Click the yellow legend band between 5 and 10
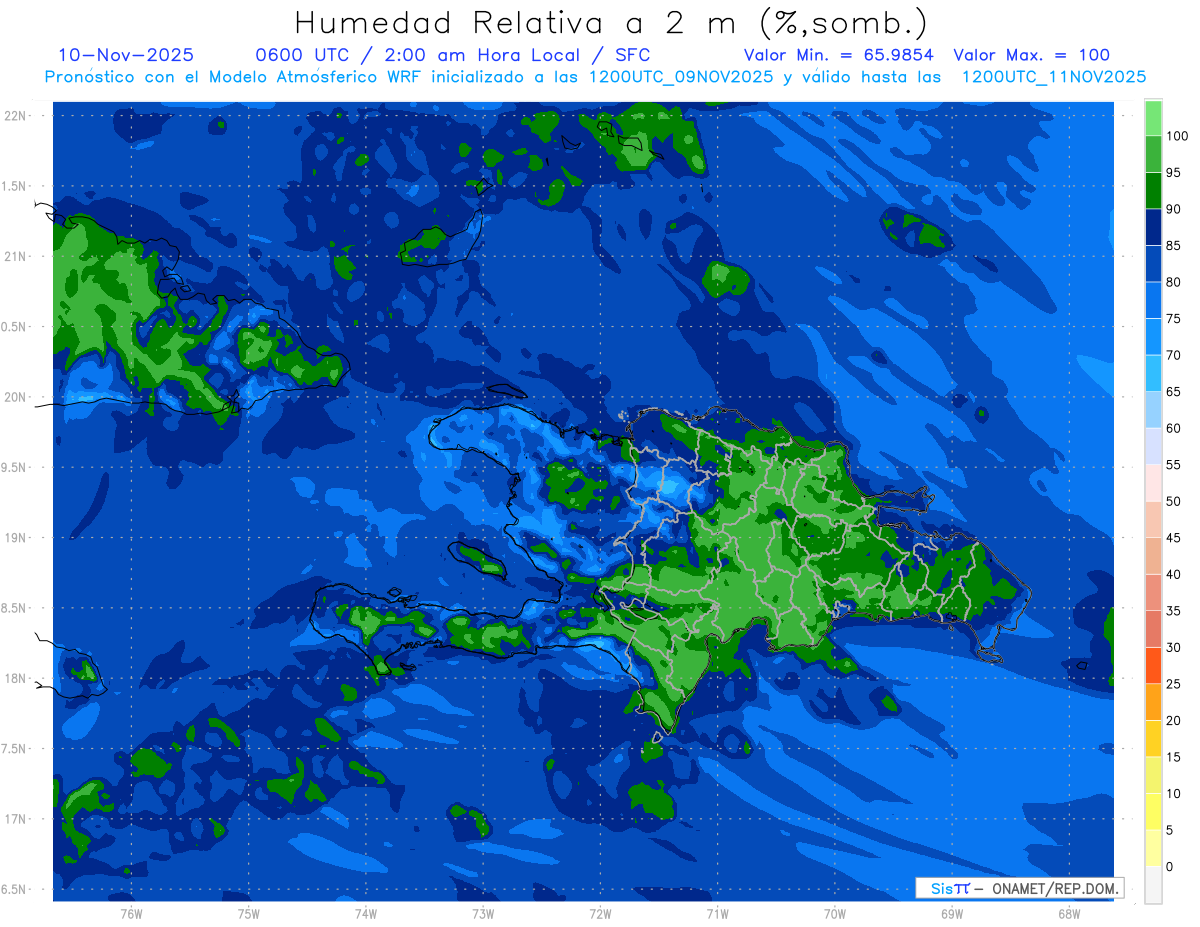 pos(1152,811)
